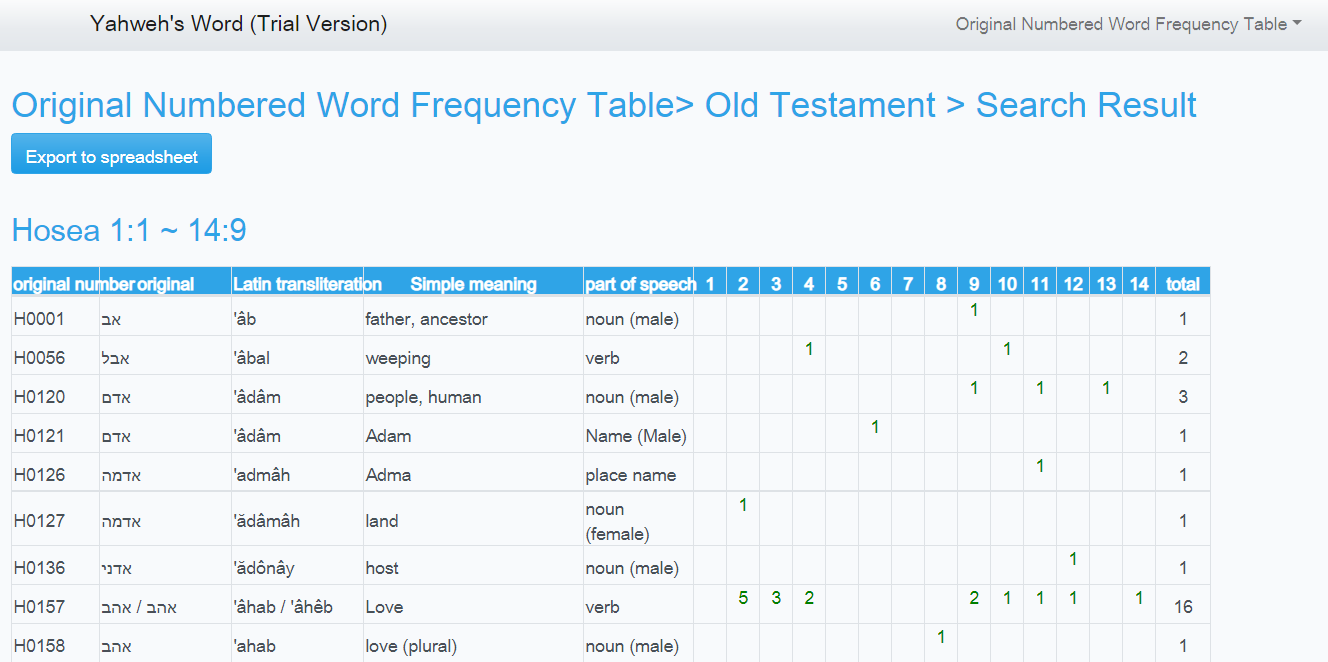Click the 'original number' column header
This screenshot has height=662, width=1328.
(x=55, y=284)
